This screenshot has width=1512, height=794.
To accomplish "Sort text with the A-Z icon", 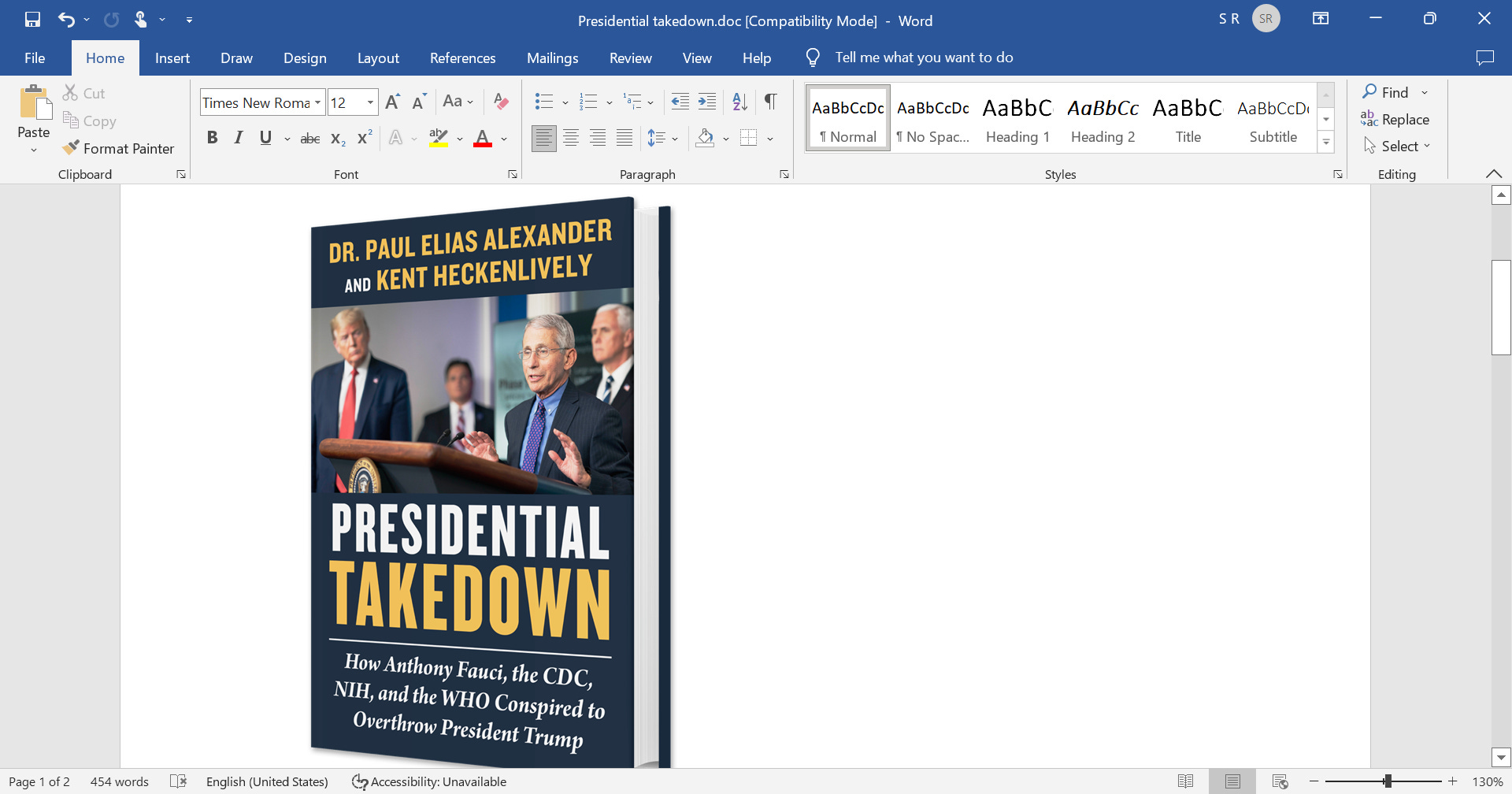I will pos(739,102).
